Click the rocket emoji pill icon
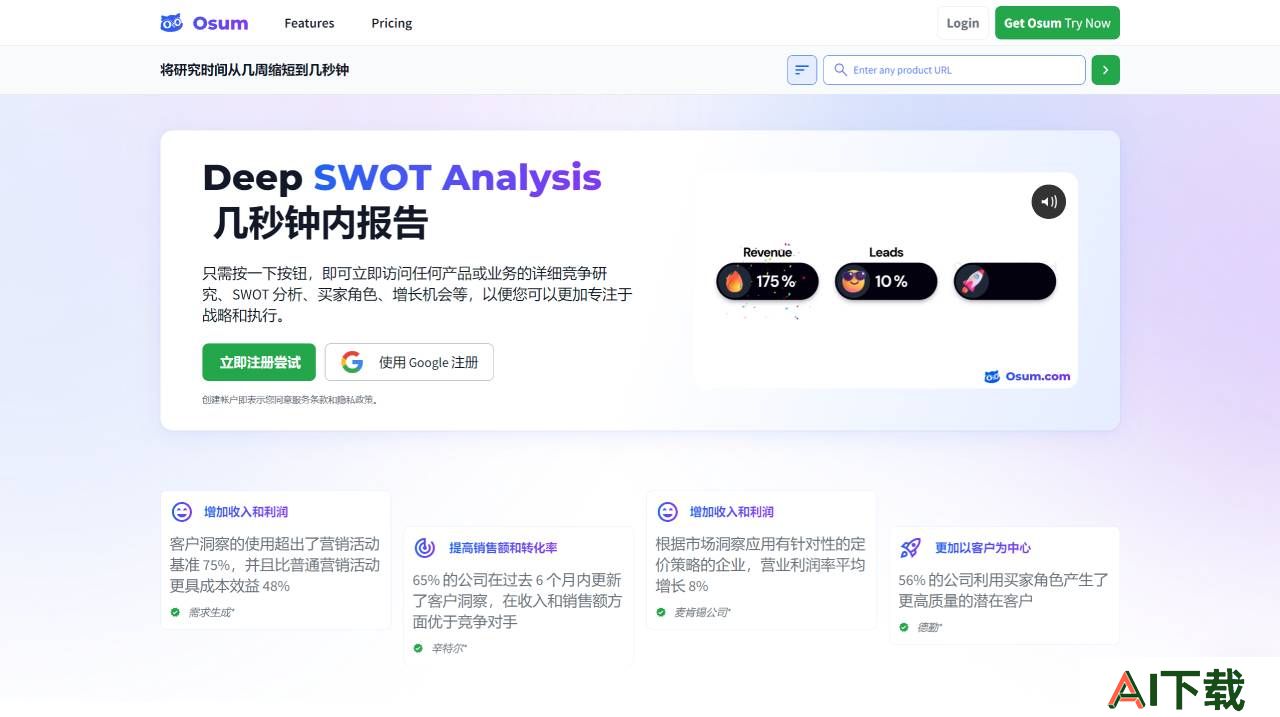Screen dimensions: 1280x717 972,282
